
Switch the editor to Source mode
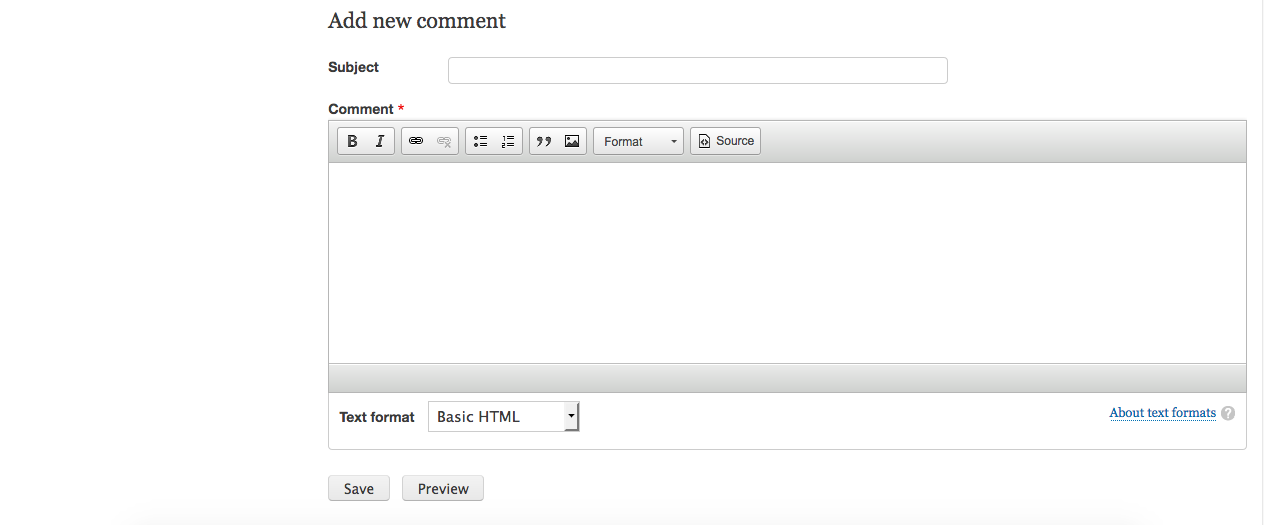point(726,141)
